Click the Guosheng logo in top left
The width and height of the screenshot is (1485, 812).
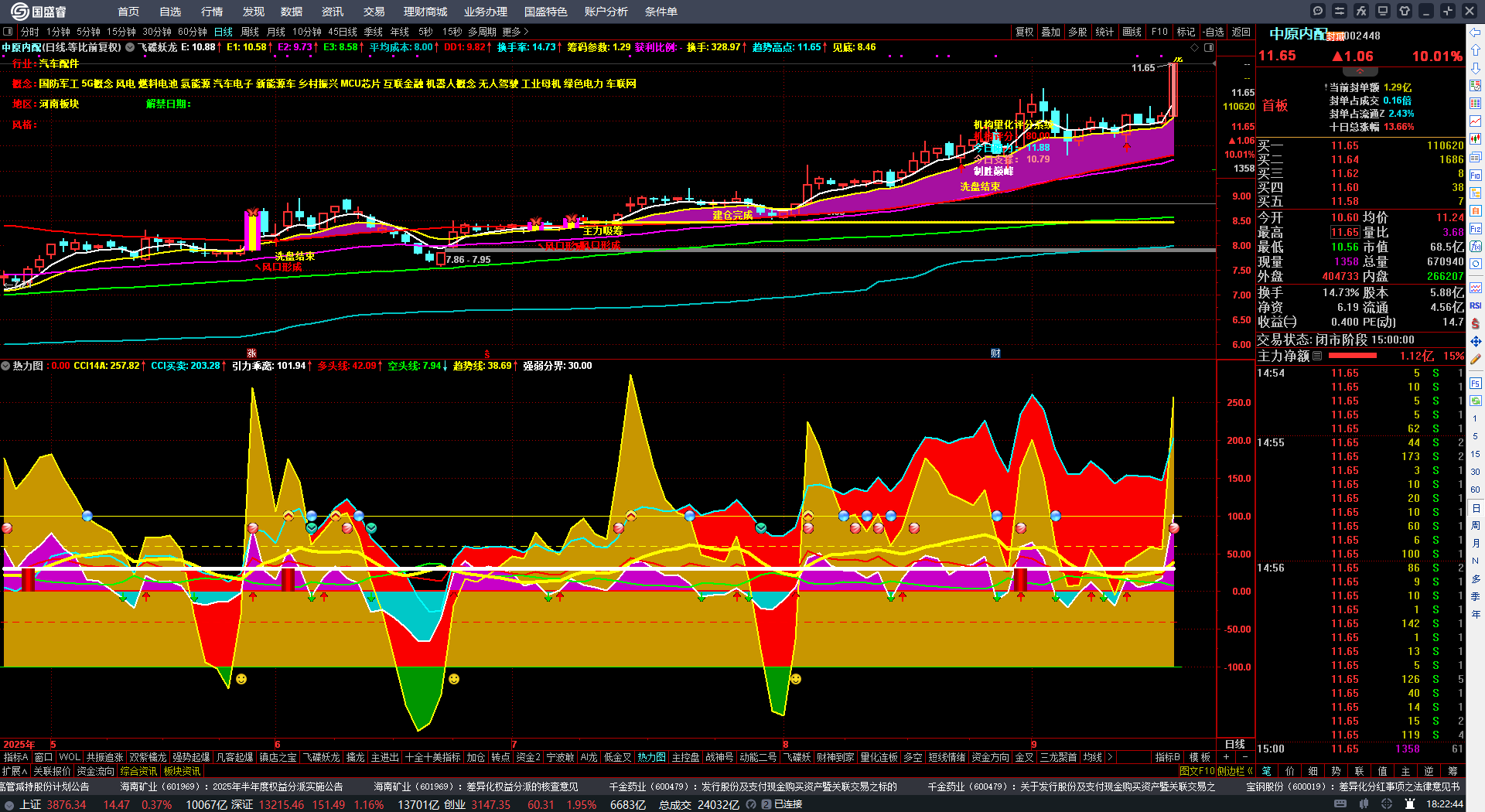[x=39, y=12]
